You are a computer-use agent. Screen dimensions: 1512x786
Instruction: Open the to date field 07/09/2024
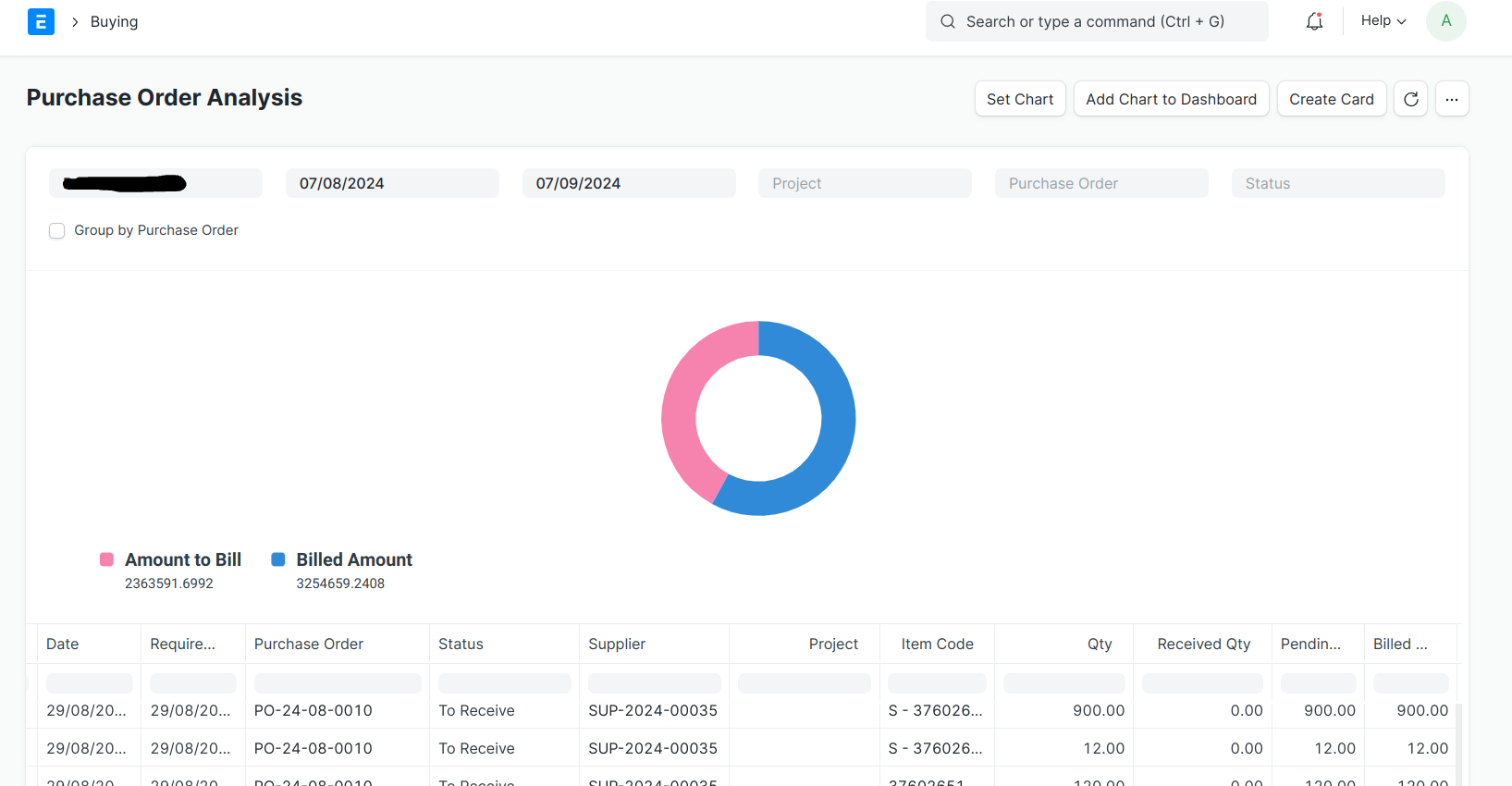tap(629, 183)
